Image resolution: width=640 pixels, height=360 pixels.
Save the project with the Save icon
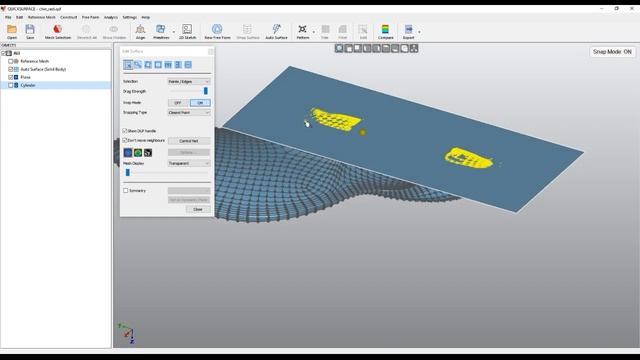pos(30,31)
